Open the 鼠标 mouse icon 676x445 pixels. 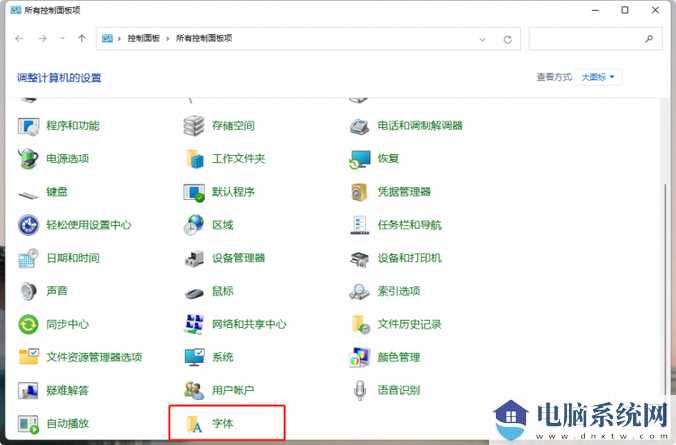pyautogui.click(x=194, y=293)
